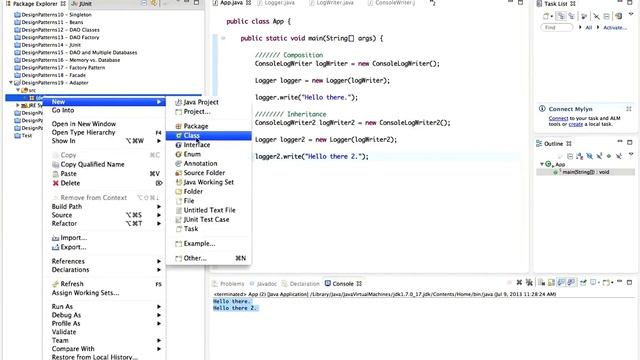Choose Source Folder from the submenu
The height and width of the screenshot is (360, 640).
[208, 173]
